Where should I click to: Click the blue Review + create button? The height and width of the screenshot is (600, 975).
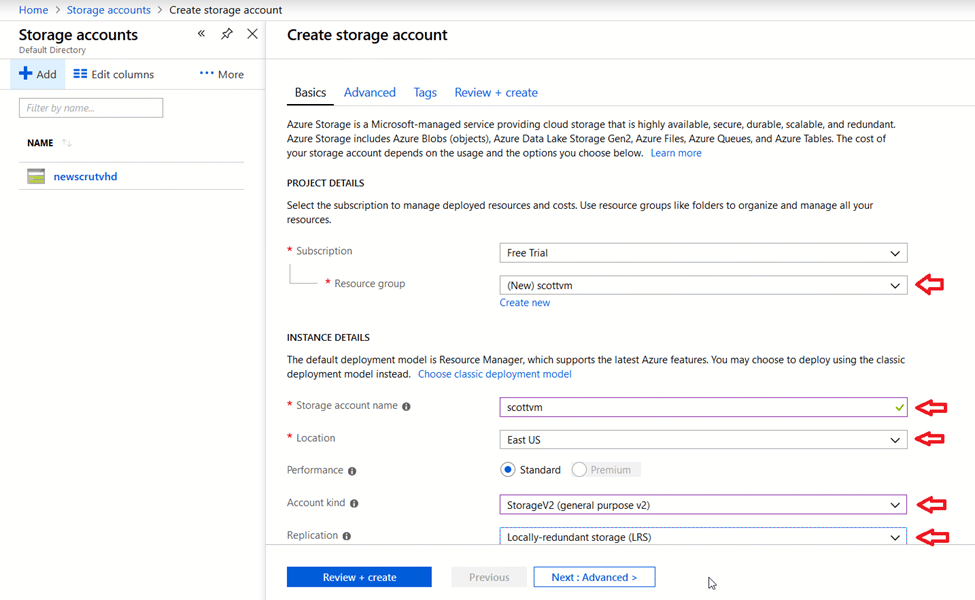point(359,577)
